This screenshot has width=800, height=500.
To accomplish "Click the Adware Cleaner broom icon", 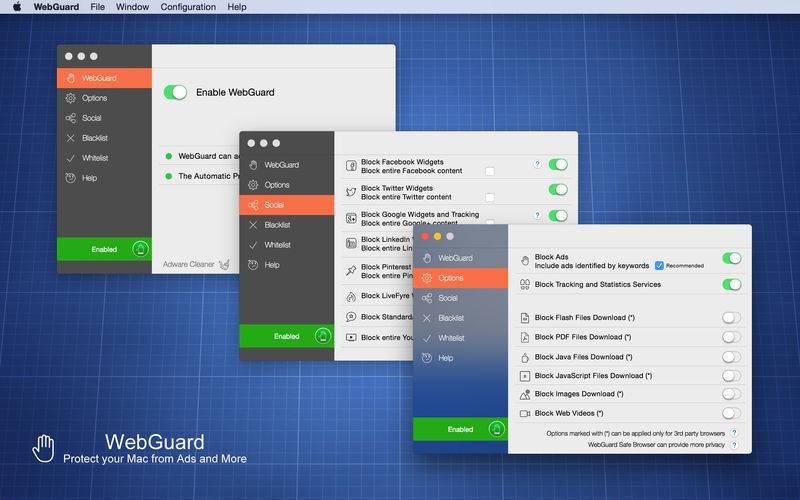I will 224,264.
